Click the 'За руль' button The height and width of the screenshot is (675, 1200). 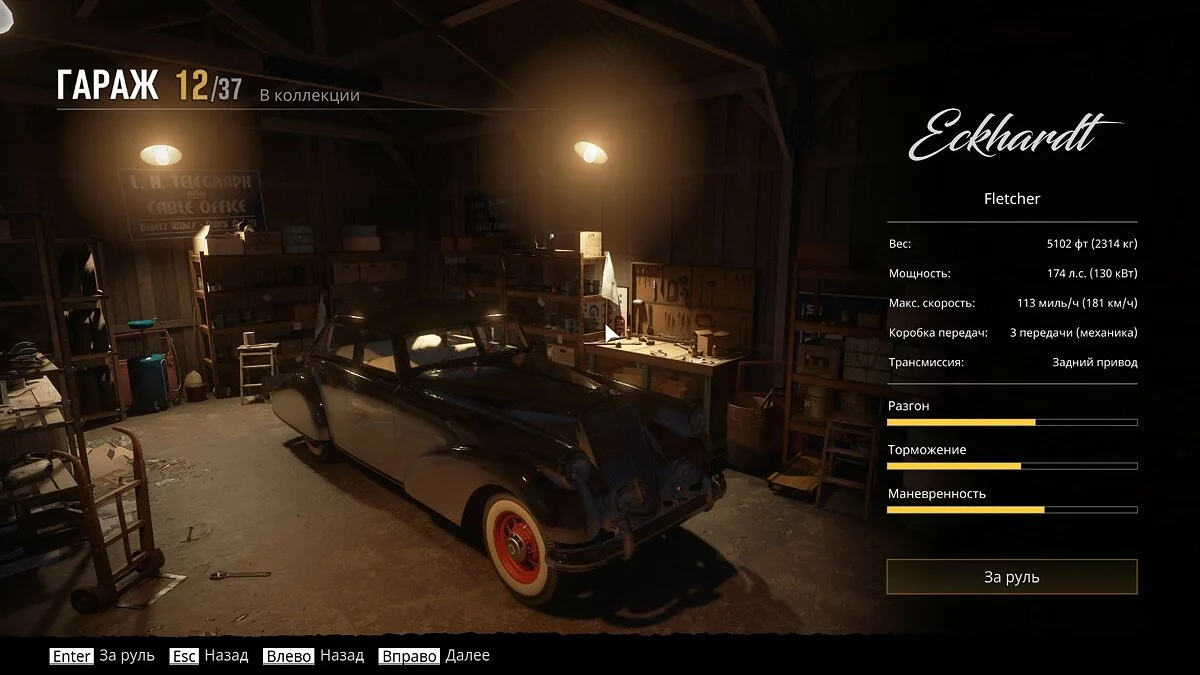point(1012,577)
